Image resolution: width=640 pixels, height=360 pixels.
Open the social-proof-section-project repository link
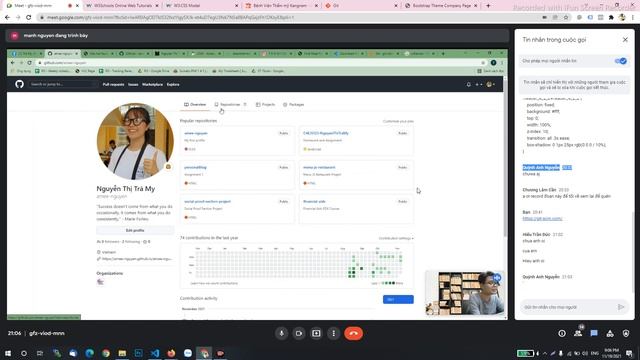(207, 202)
